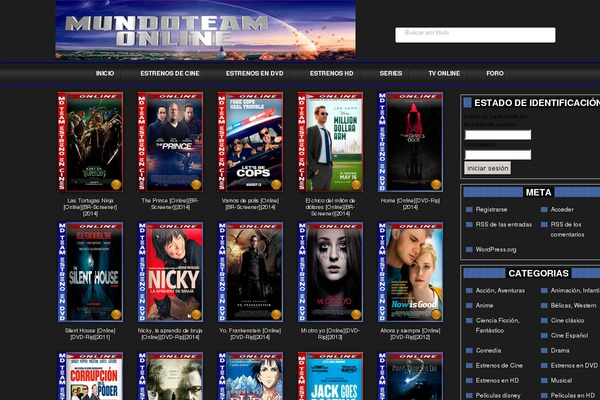Focus the Buscar por titulo search box
The height and width of the screenshot is (400, 600).
475,35
